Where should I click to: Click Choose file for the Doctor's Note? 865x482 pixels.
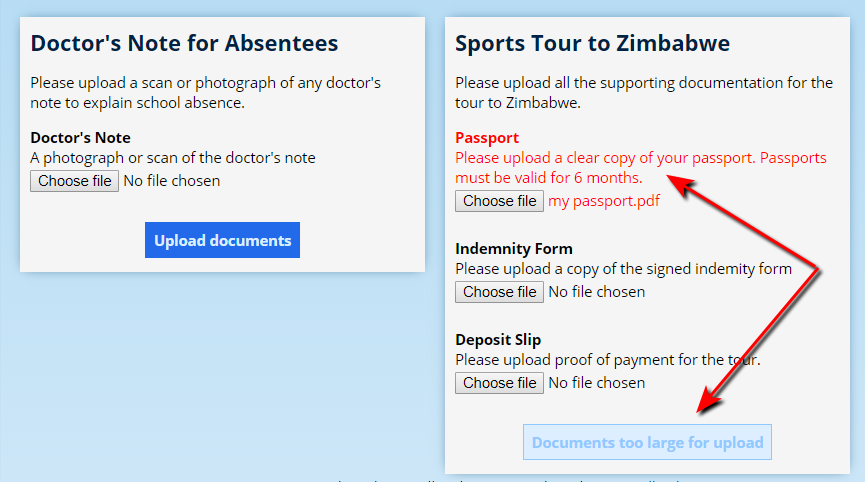[75, 181]
